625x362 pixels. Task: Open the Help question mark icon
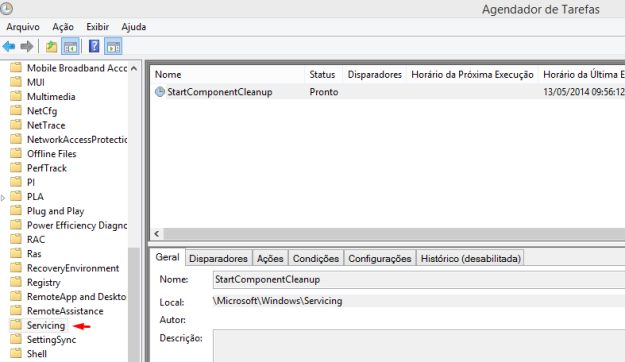94,46
